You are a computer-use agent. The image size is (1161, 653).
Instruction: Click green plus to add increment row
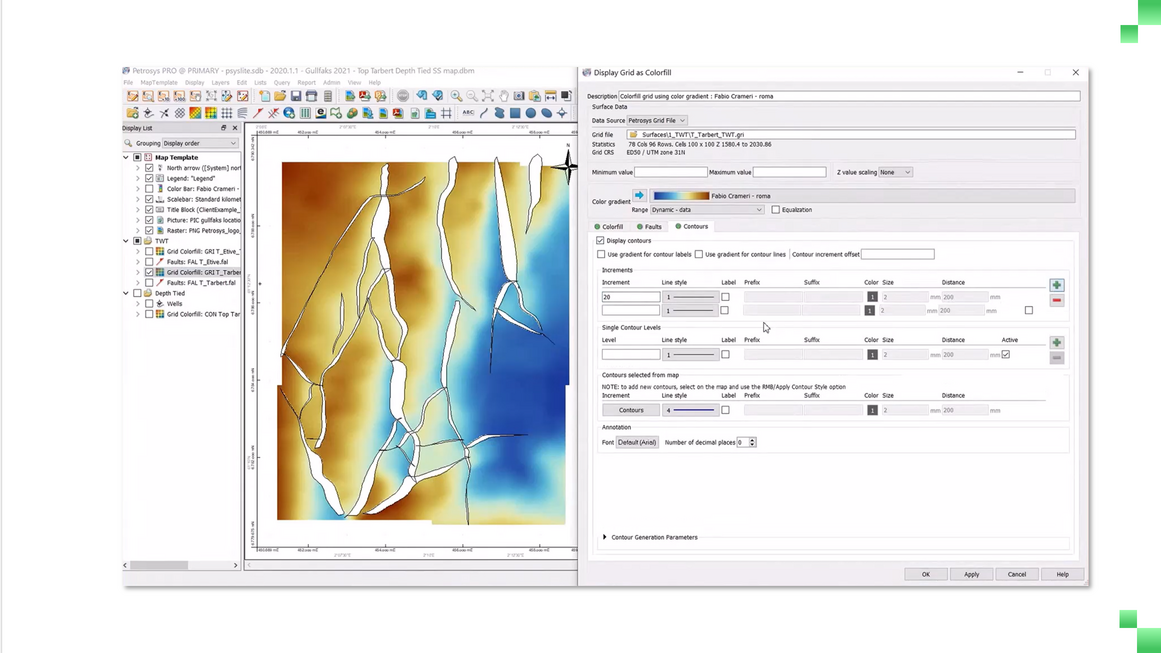point(1056,285)
